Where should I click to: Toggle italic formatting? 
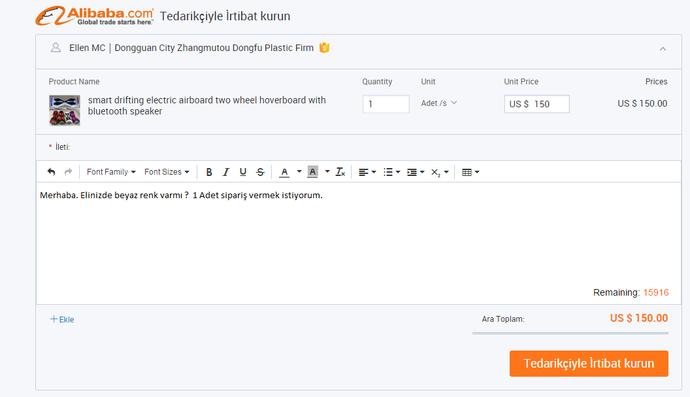click(x=226, y=172)
